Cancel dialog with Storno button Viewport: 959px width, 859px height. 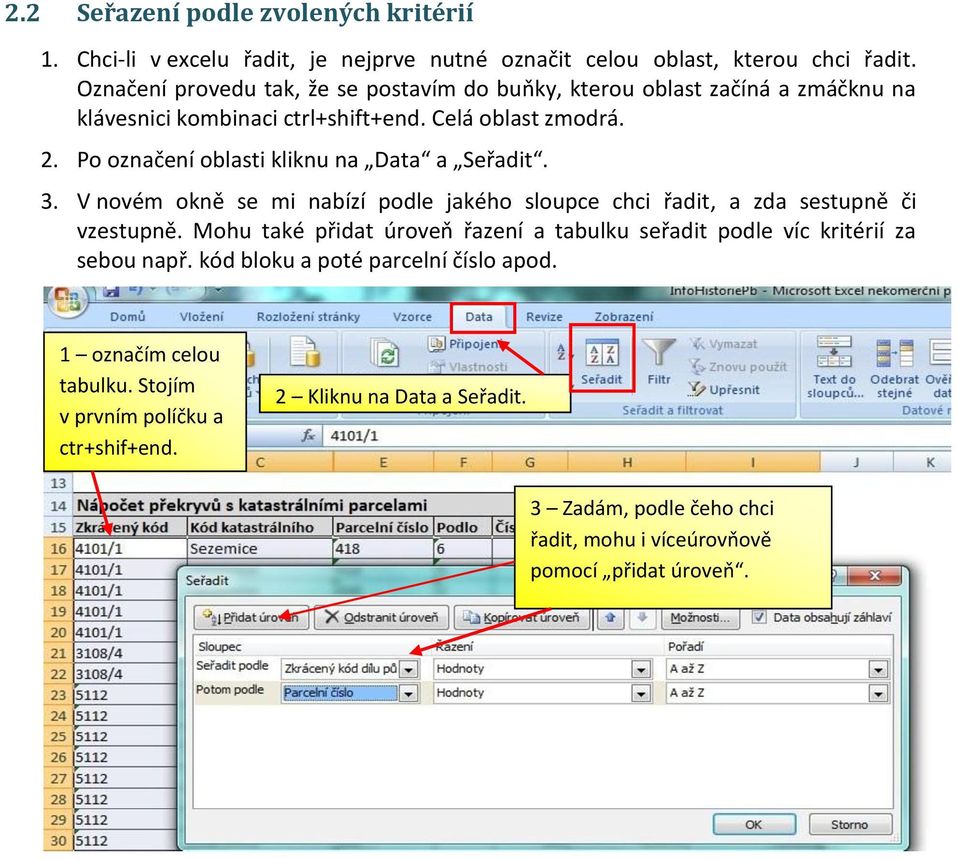(x=850, y=825)
